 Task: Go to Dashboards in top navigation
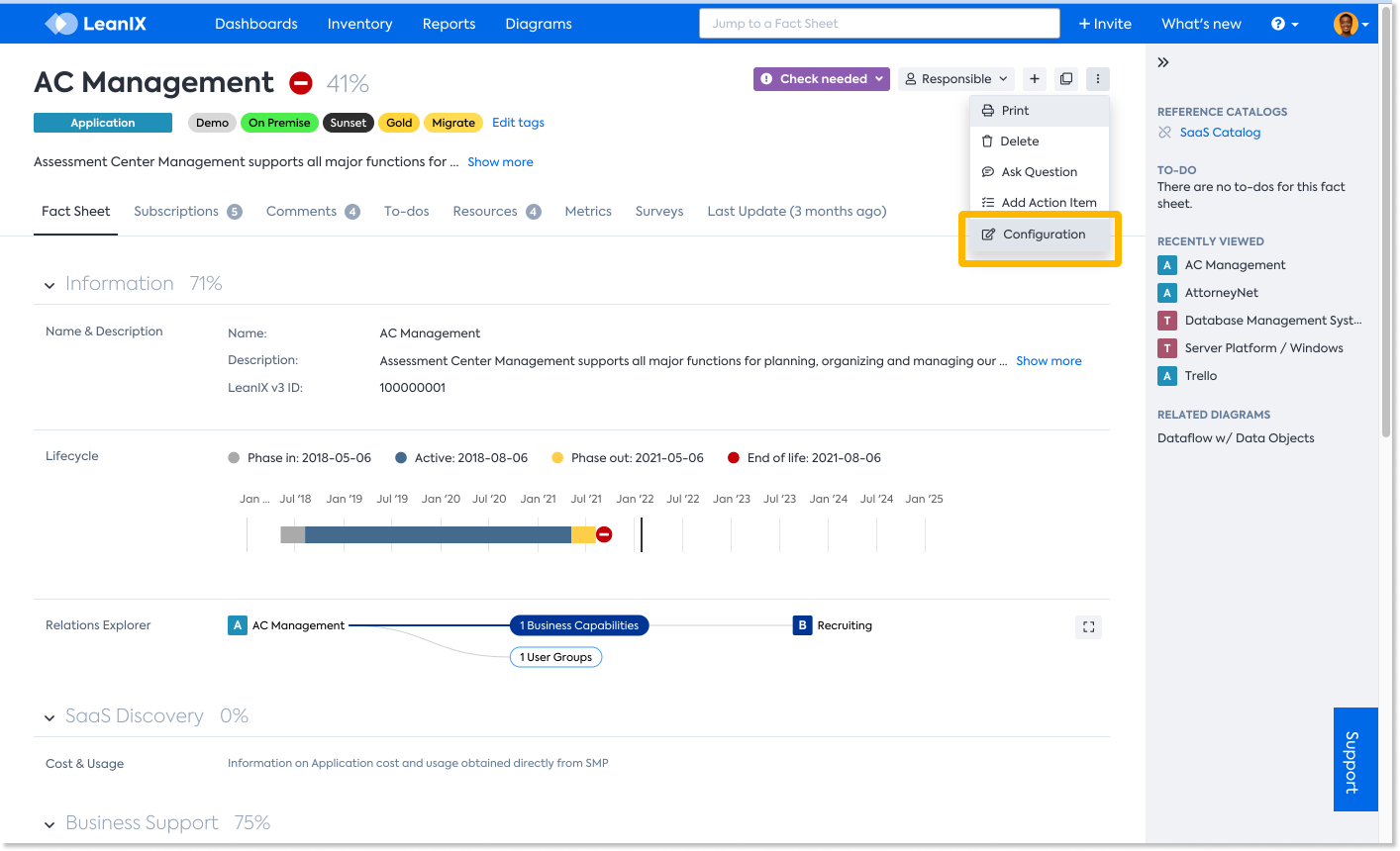point(256,24)
